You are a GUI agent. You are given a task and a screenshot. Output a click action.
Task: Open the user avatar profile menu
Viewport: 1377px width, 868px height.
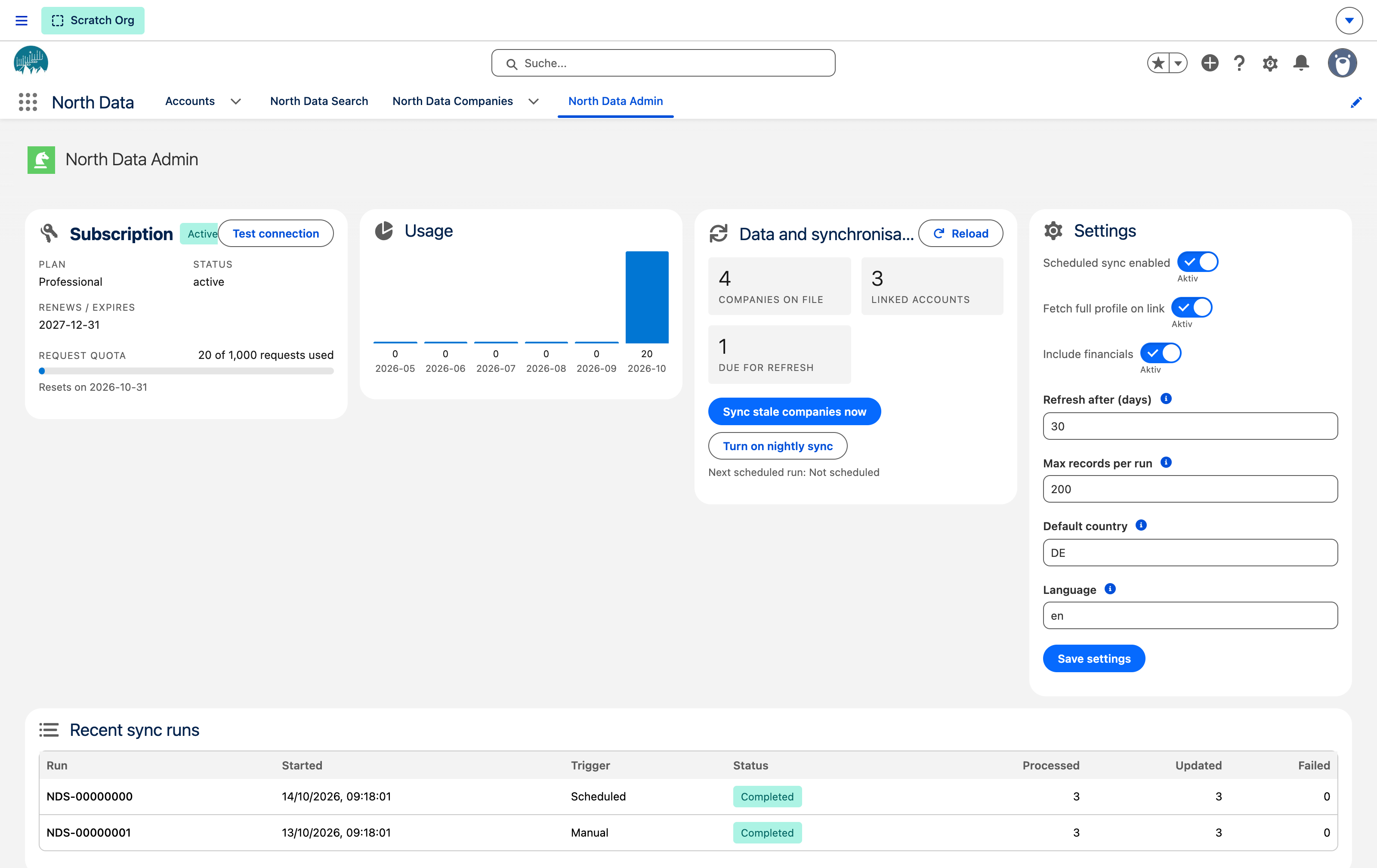tap(1342, 63)
